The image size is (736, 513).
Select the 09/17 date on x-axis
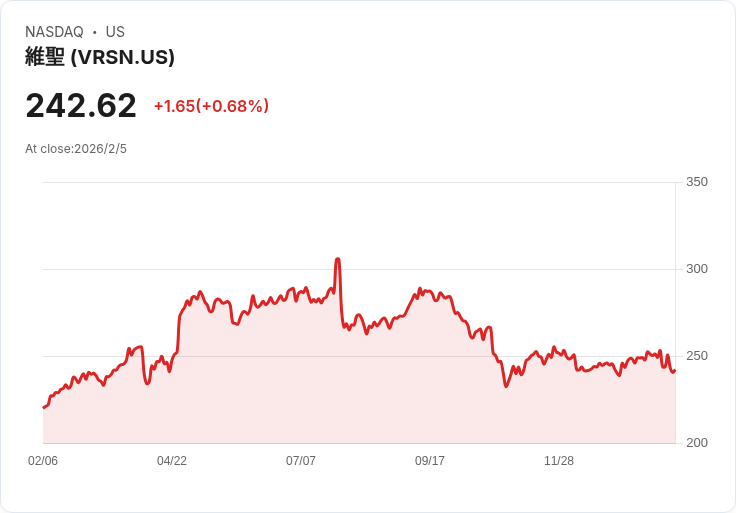coord(430,461)
